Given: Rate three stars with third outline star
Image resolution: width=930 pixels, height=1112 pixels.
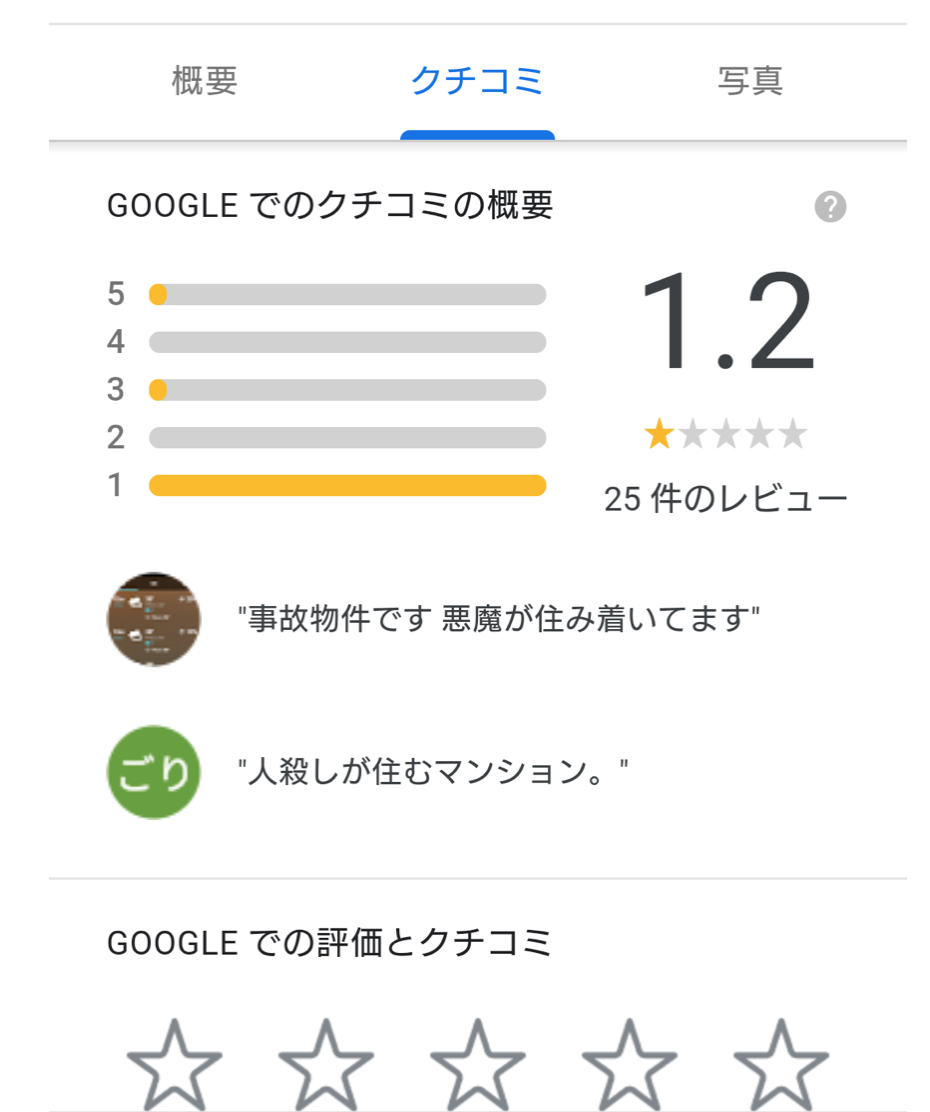Looking at the screenshot, I should pos(477,1065).
